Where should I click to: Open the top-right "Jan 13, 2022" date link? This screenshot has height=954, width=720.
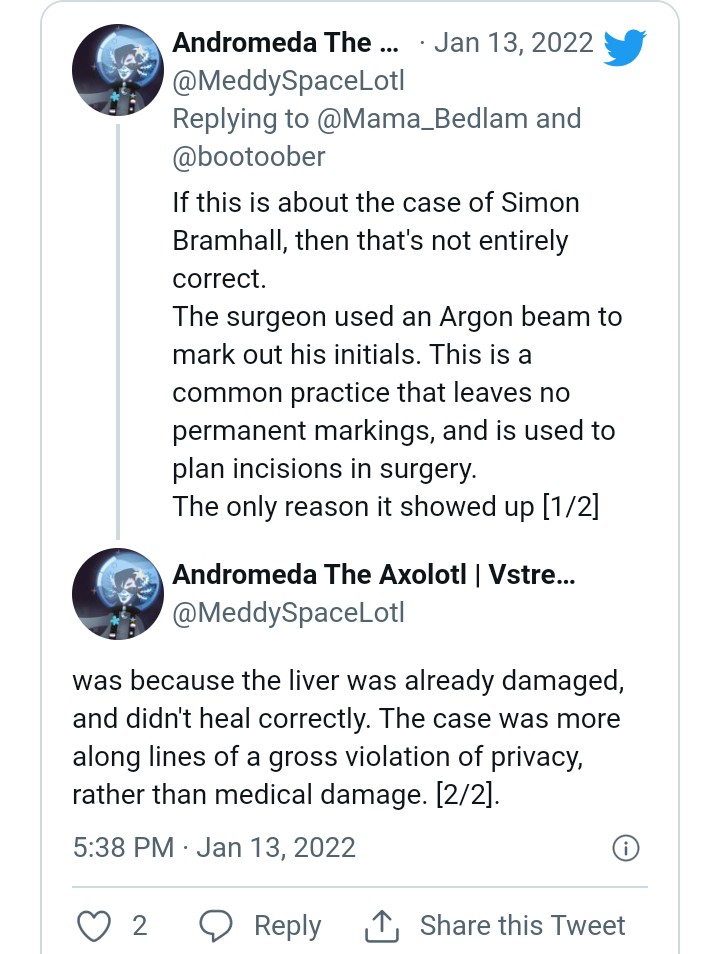[x=513, y=44]
